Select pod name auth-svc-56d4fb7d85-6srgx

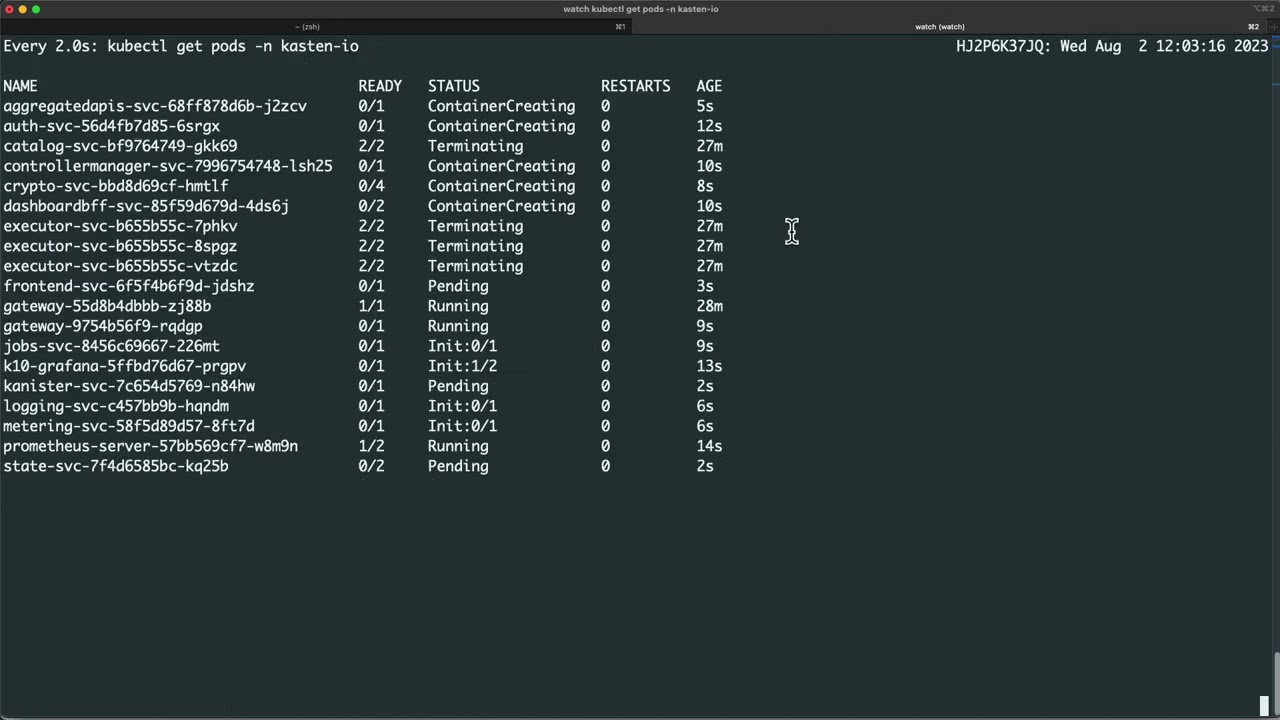click(x=111, y=126)
